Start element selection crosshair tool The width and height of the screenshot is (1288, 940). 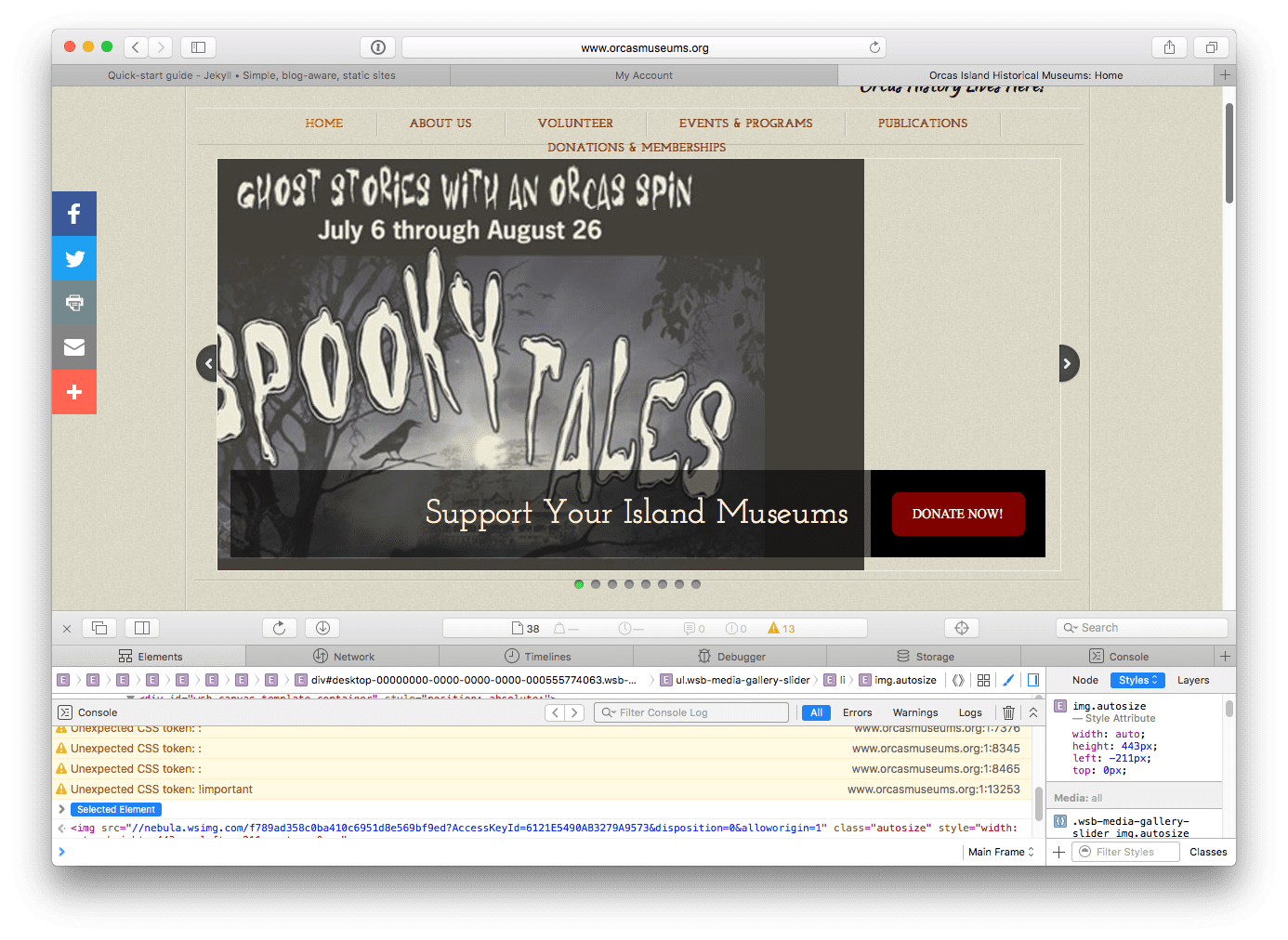coord(962,628)
